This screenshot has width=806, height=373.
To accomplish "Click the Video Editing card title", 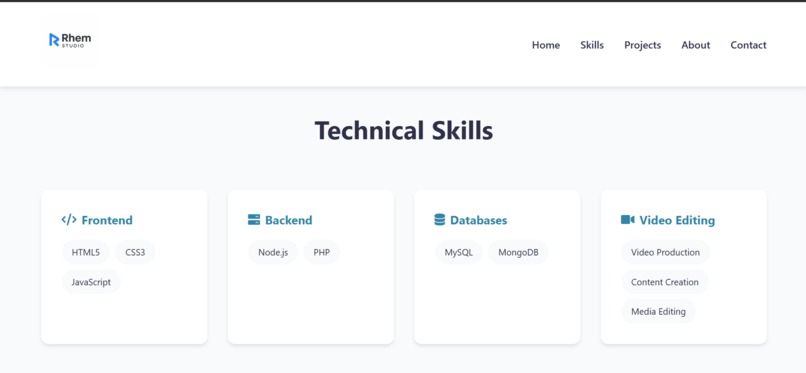I will point(677,220).
